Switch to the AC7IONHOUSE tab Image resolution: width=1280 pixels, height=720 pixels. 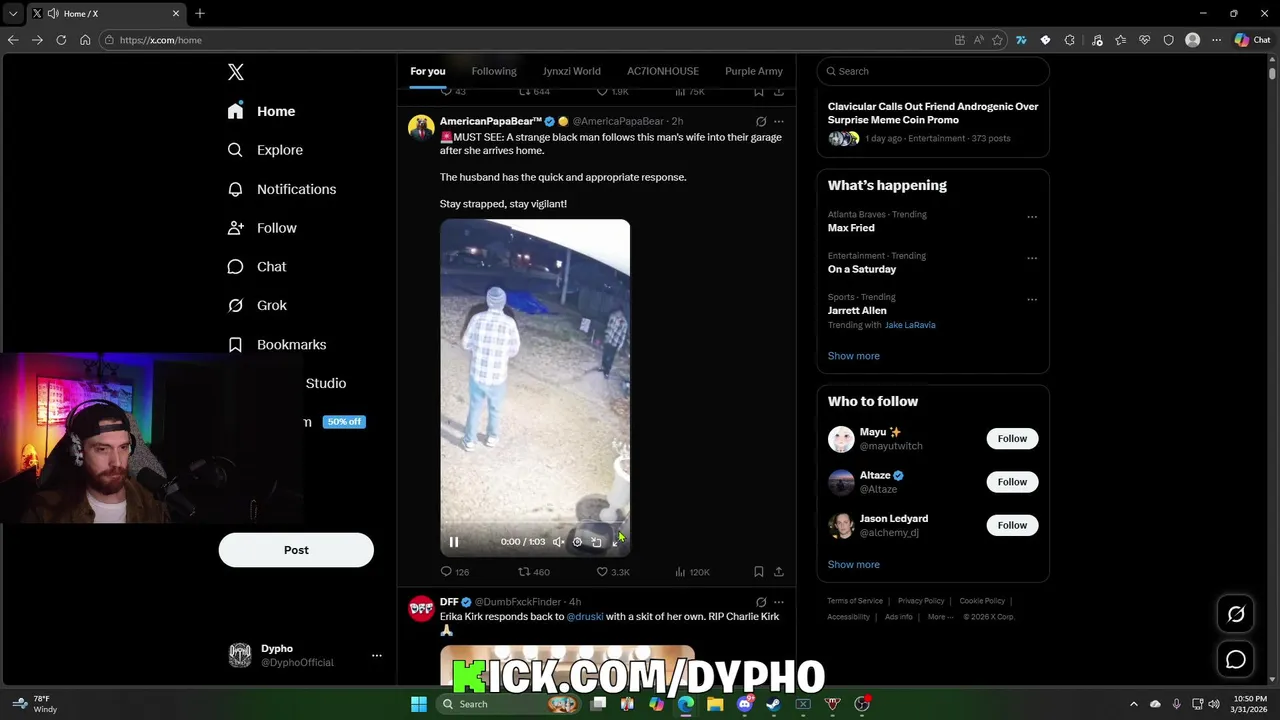click(x=663, y=71)
